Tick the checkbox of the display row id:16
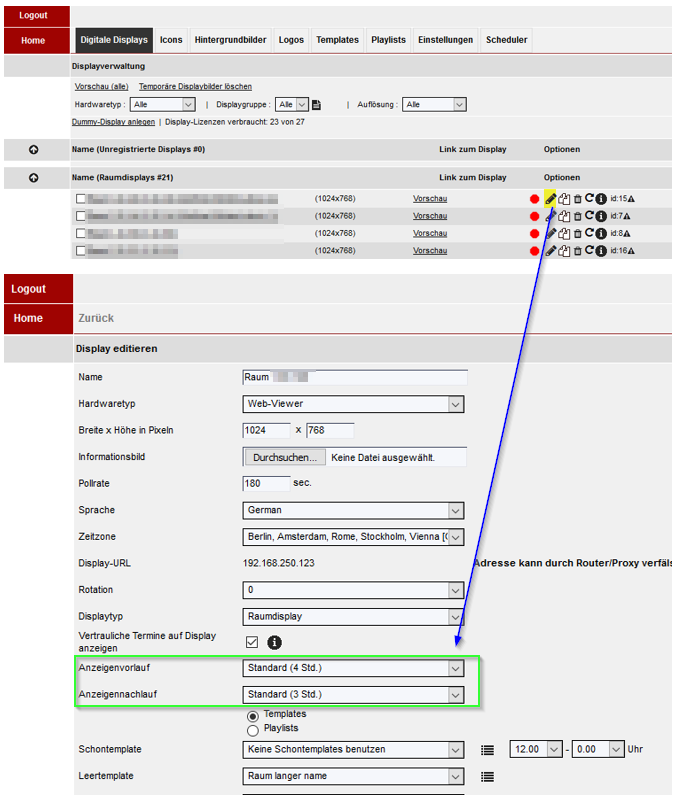This screenshot has height=800, width=680. pos(81,251)
